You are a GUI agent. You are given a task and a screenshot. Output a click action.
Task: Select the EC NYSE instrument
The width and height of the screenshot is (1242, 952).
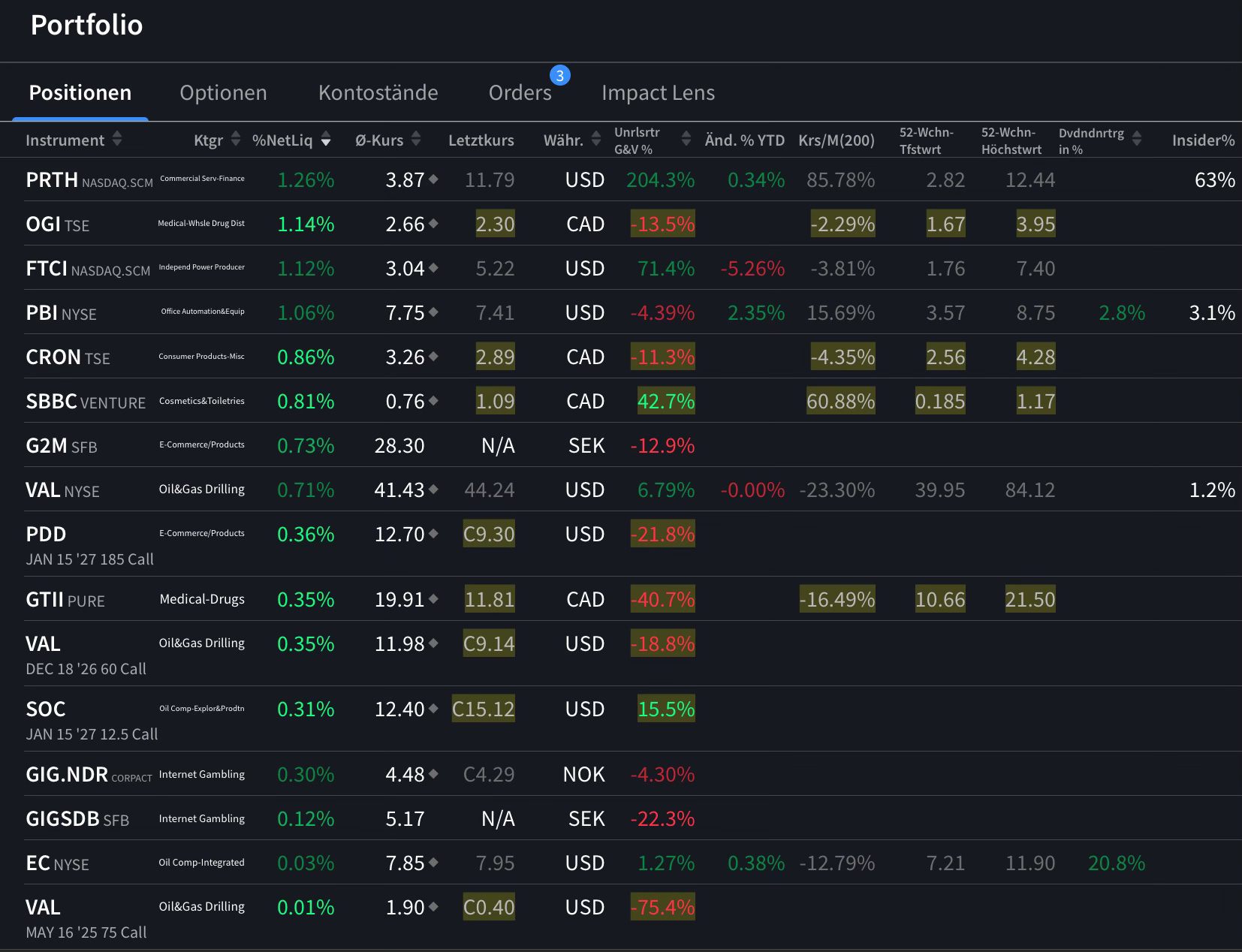pos(57,863)
